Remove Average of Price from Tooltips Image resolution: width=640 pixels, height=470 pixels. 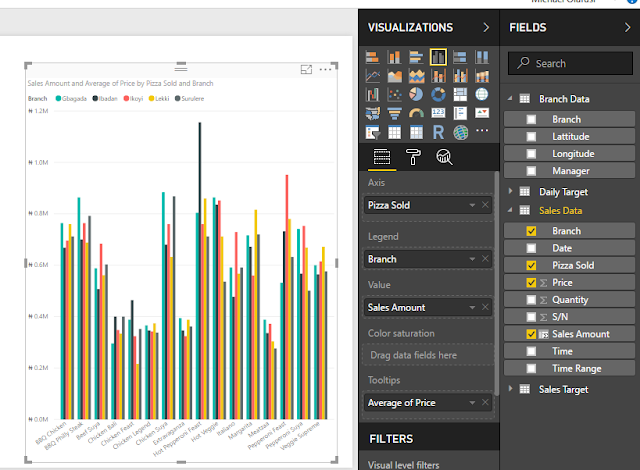click(485, 402)
